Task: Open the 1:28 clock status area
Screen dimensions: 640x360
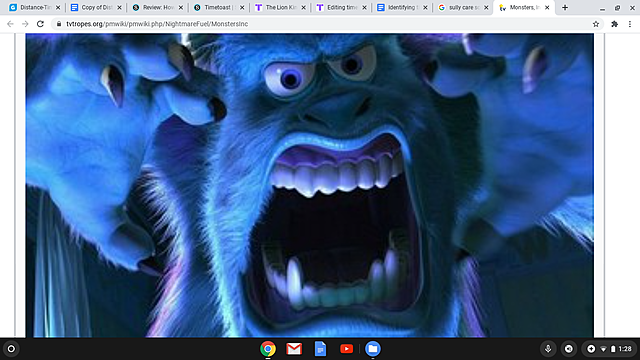Action: pos(625,349)
